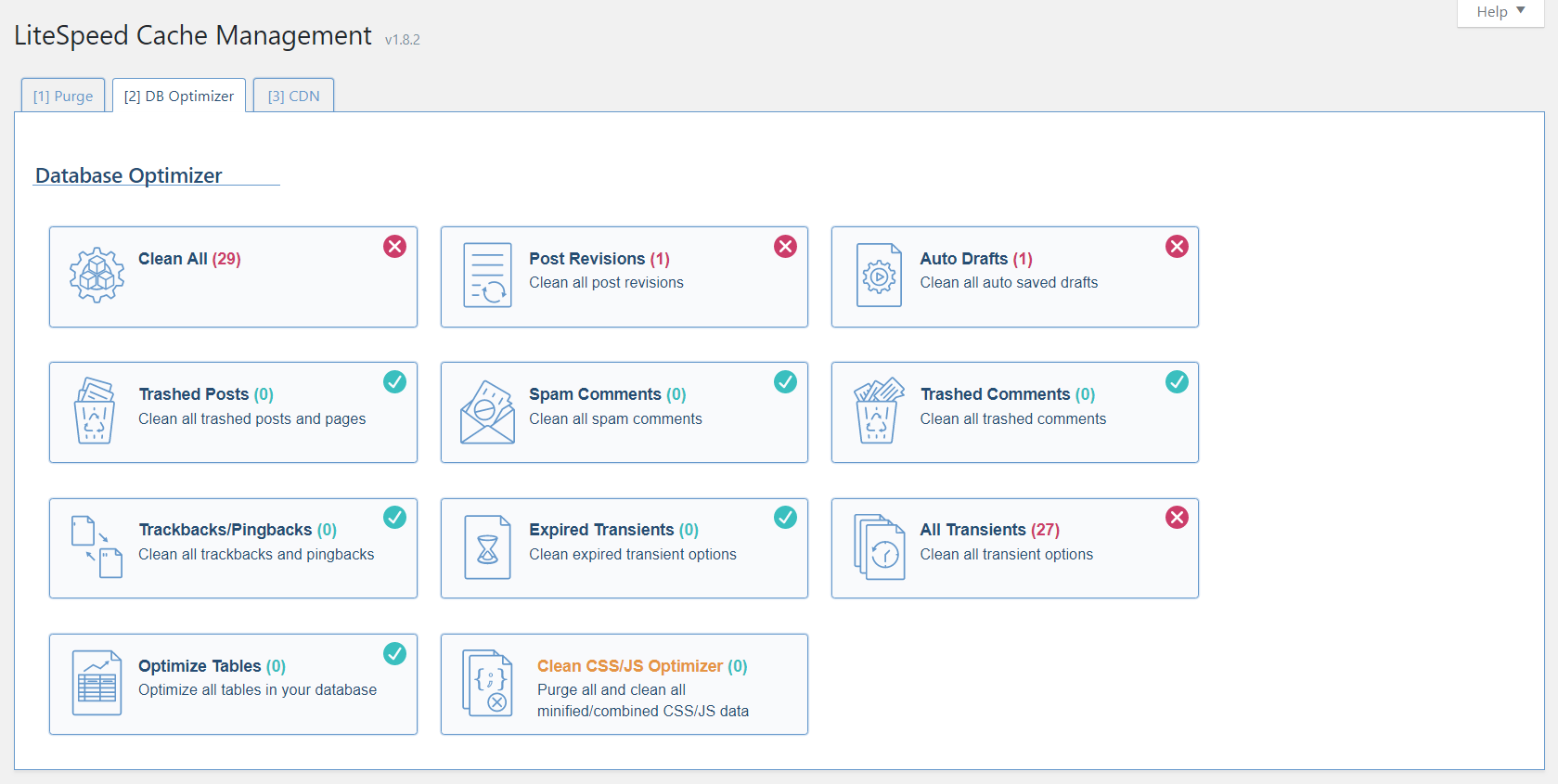Open the Help dropdown

point(1500,12)
